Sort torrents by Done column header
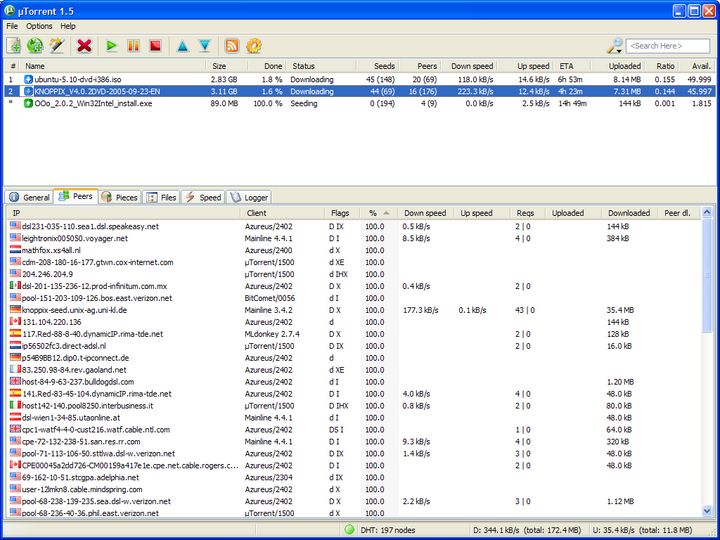This screenshot has width=720, height=540. 266,66
